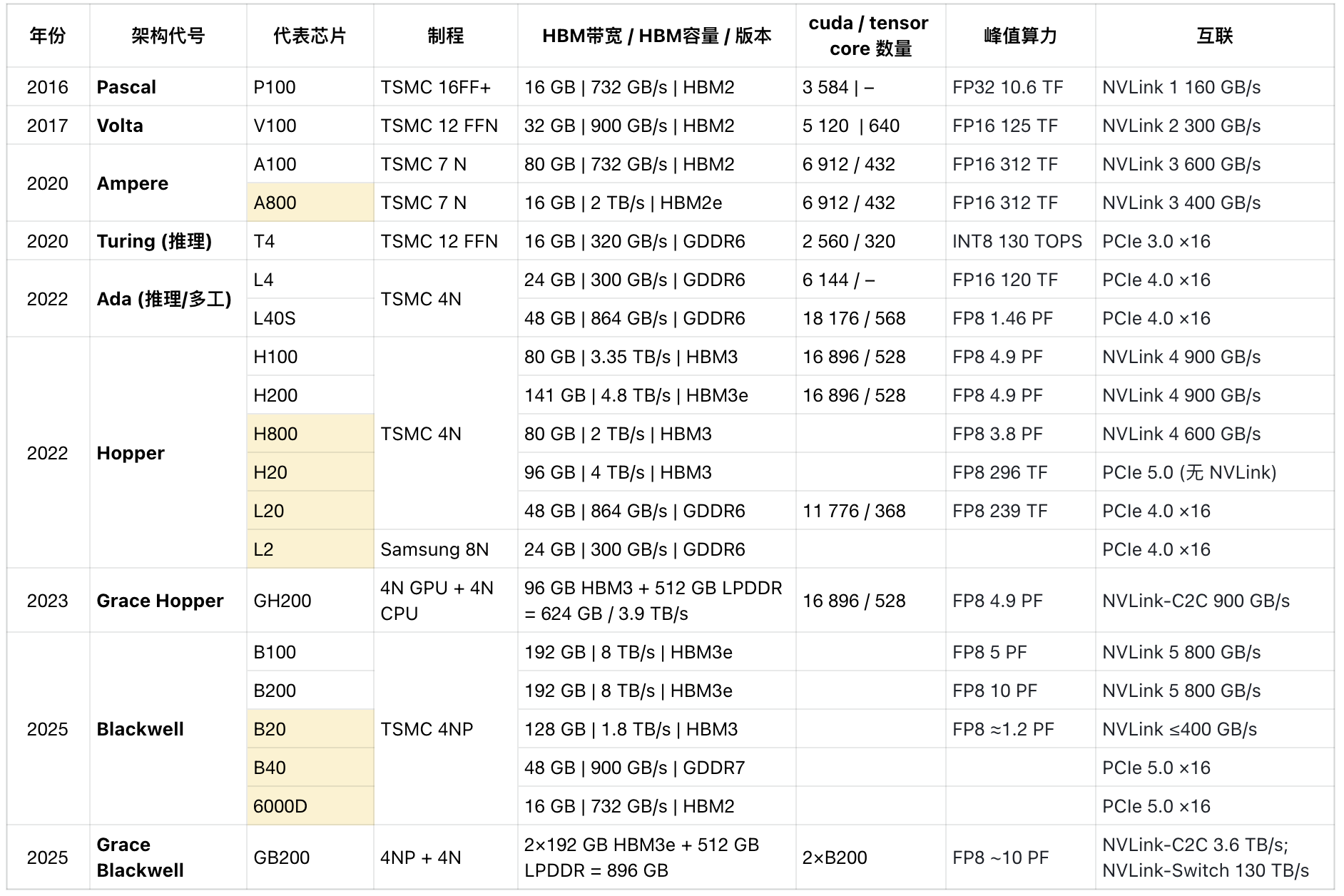Click the FP8 296 TF cell
The height and width of the screenshot is (896, 1344).
click(x=1021, y=472)
